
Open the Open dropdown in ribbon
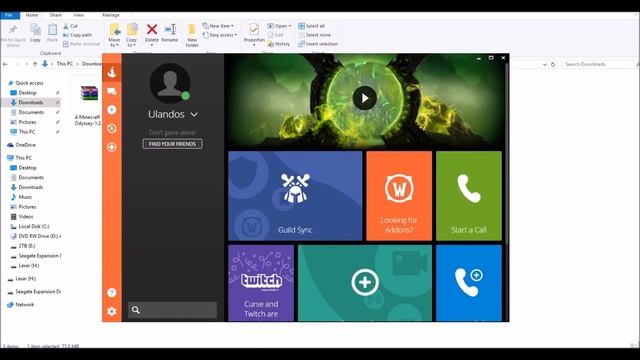(x=280, y=26)
